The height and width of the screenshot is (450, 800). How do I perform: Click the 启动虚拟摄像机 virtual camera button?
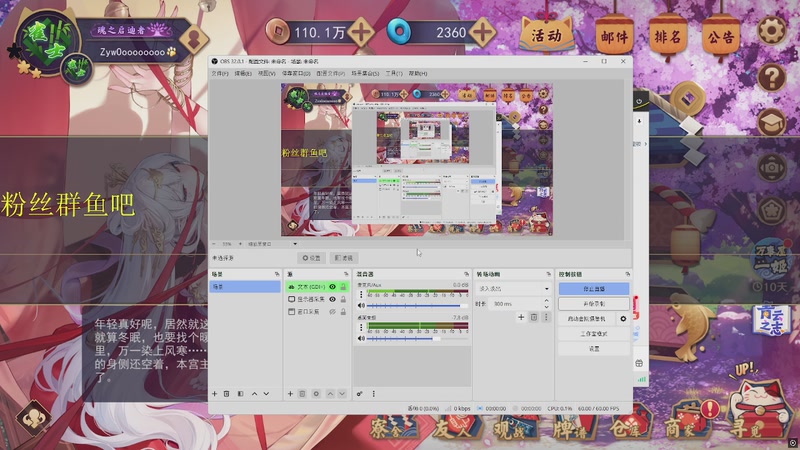(x=587, y=319)
